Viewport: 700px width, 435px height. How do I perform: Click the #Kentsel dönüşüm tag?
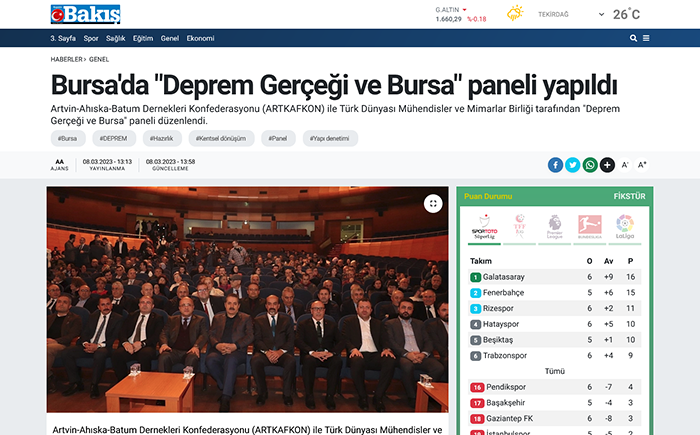[221, 138]
